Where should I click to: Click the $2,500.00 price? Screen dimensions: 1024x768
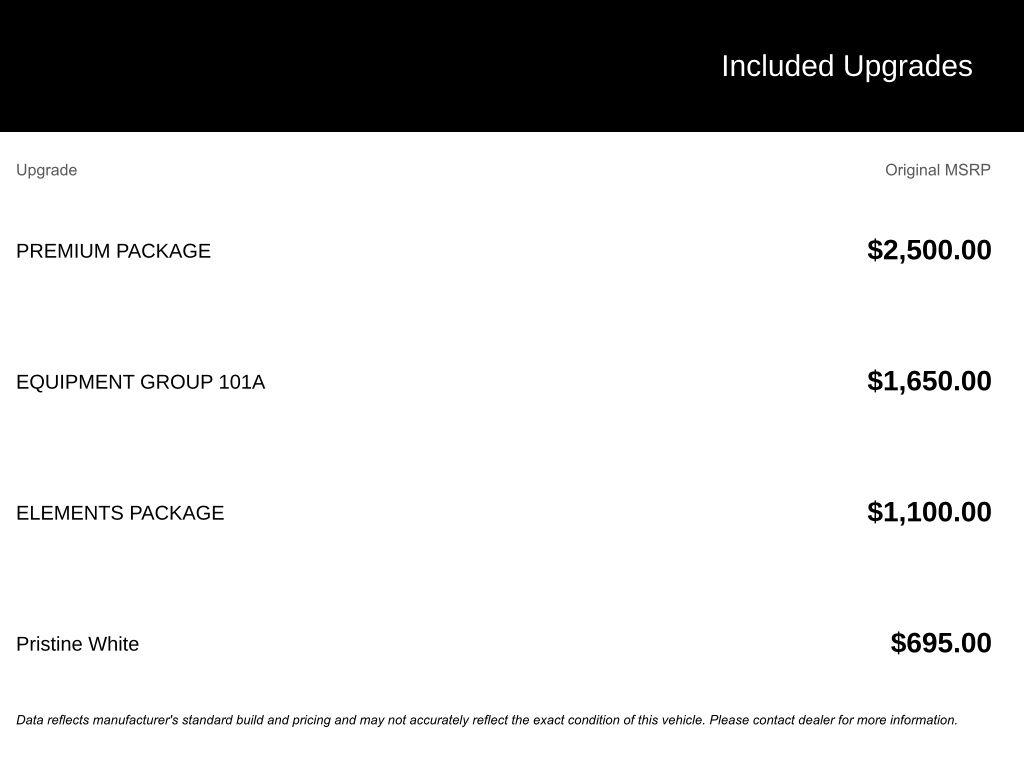(x=929, y=250)
